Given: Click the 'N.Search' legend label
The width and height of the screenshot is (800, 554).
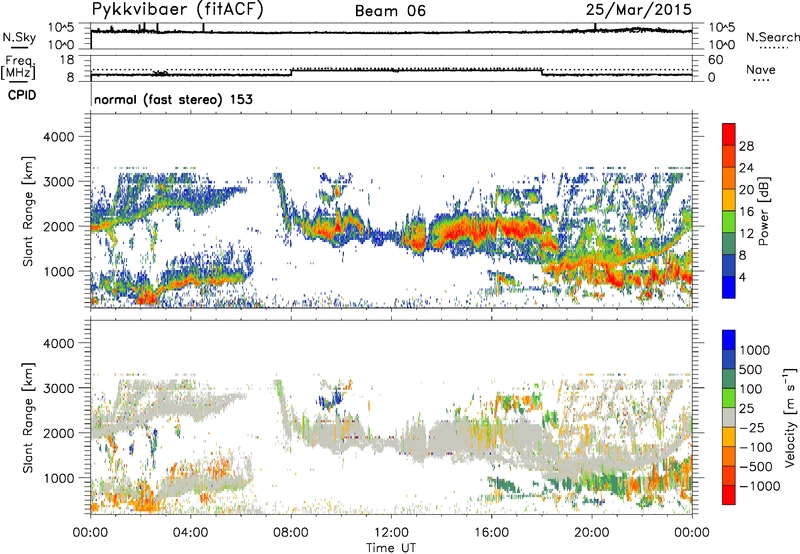Looking at the screenshot, I should pos(772,37).
